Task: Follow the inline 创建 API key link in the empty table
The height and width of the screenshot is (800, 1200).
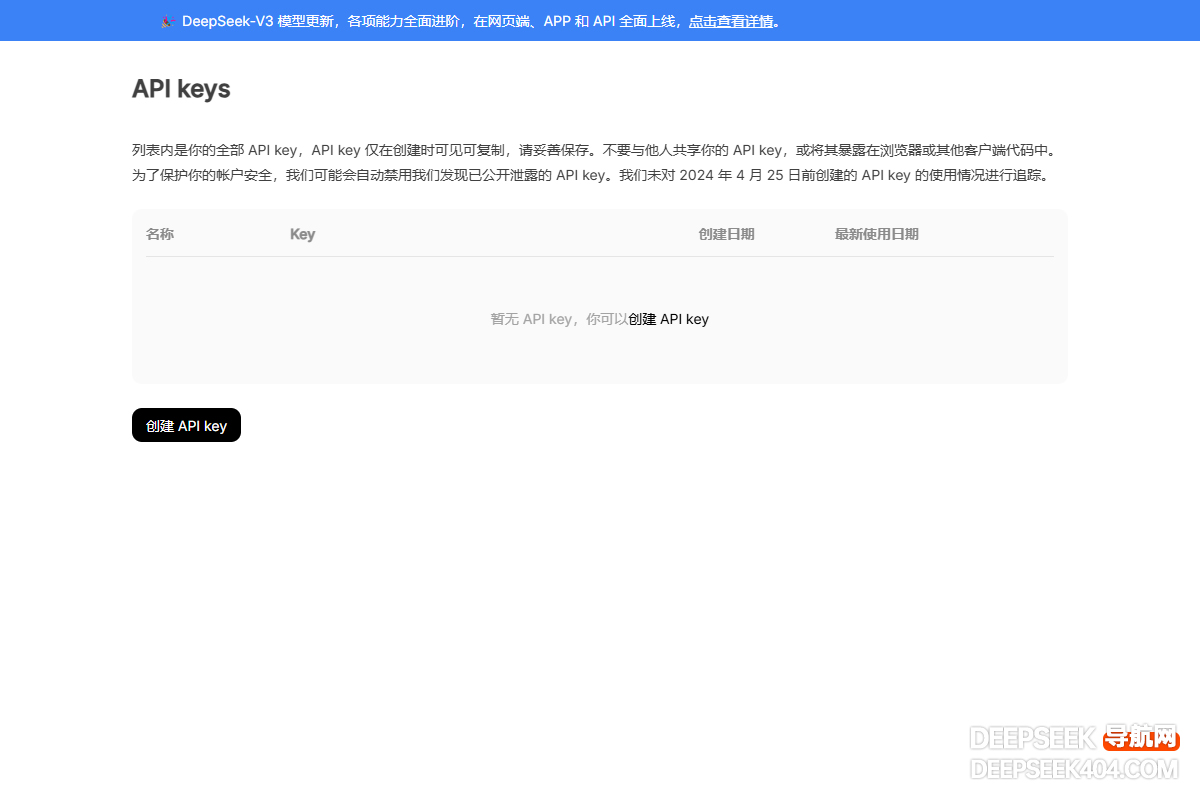Action: 668,319
